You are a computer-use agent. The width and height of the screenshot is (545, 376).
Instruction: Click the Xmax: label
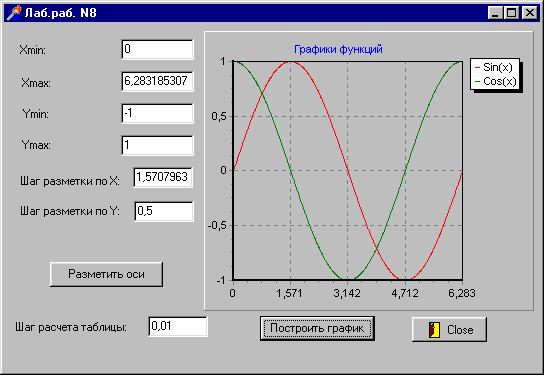(x=36, y=83)
